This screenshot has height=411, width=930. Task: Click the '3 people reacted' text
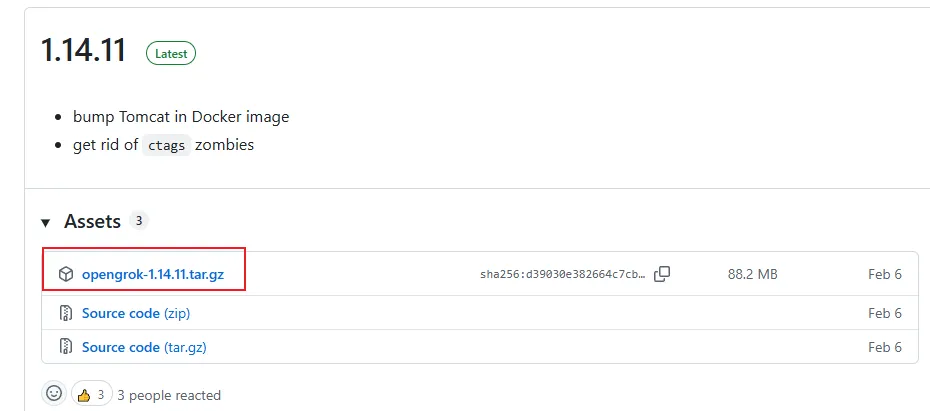(x=169, y=395)
